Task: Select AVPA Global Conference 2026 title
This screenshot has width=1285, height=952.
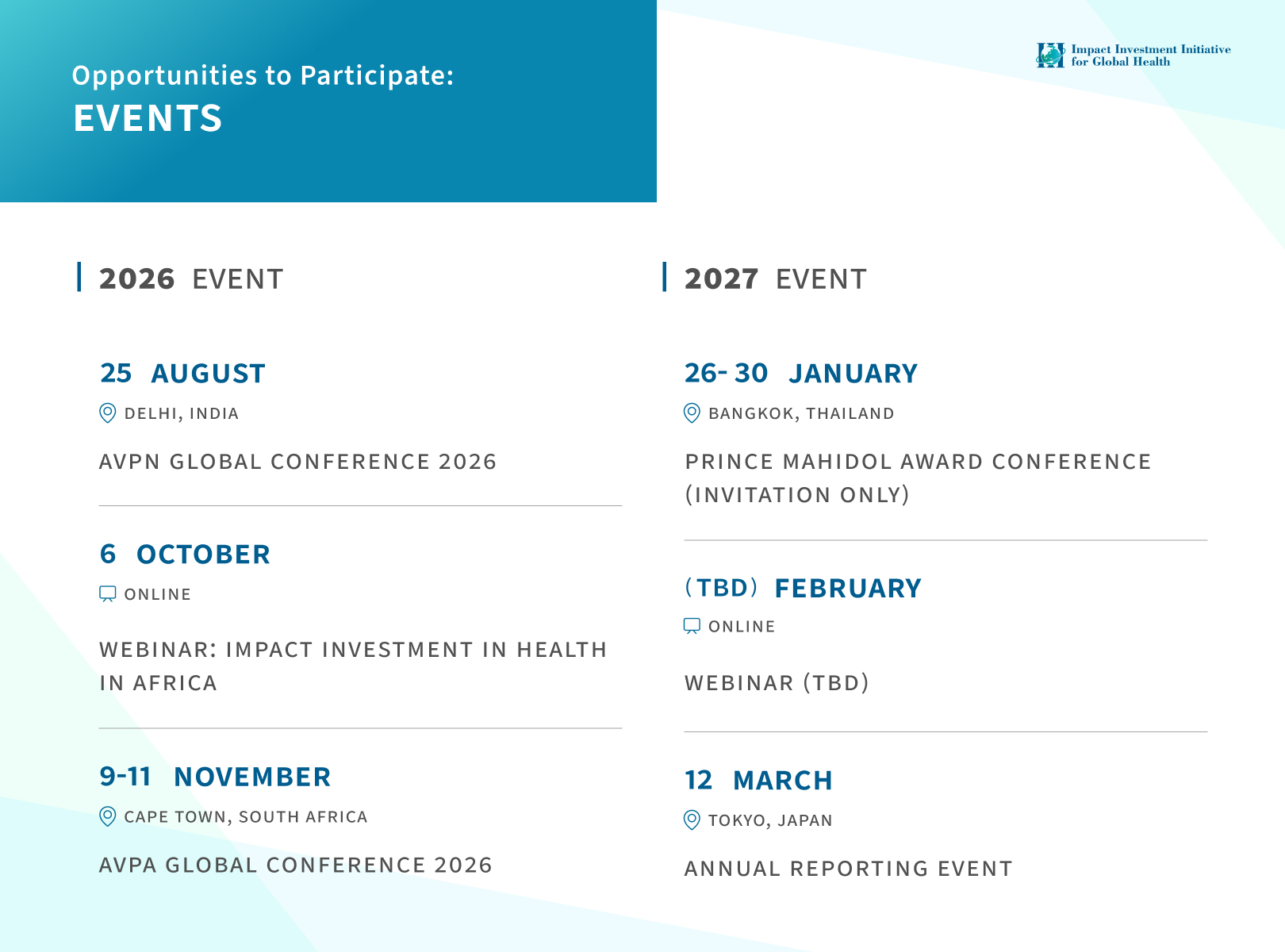Action: pos(296,865)
